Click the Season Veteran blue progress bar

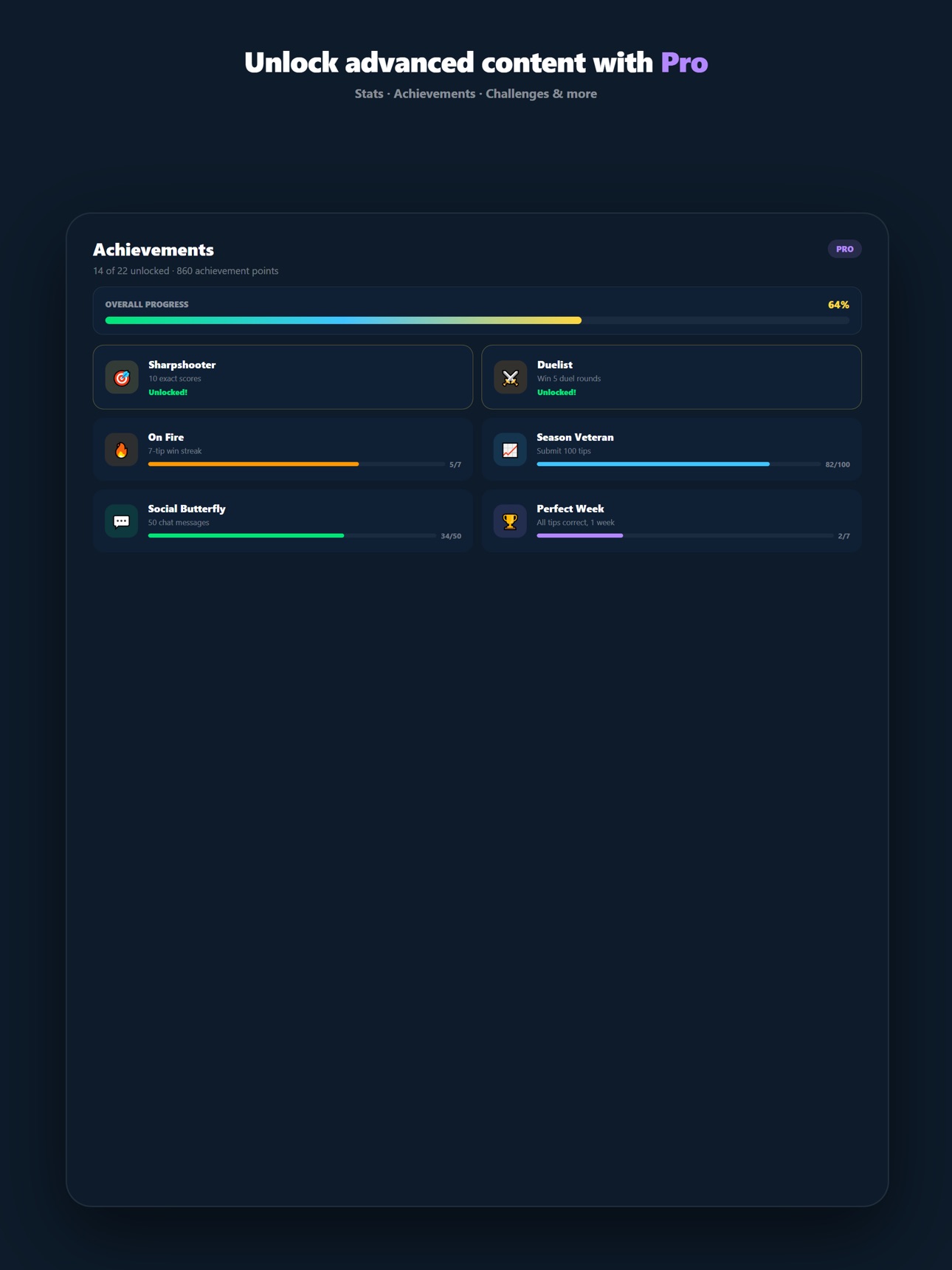[x=678, y=464]
